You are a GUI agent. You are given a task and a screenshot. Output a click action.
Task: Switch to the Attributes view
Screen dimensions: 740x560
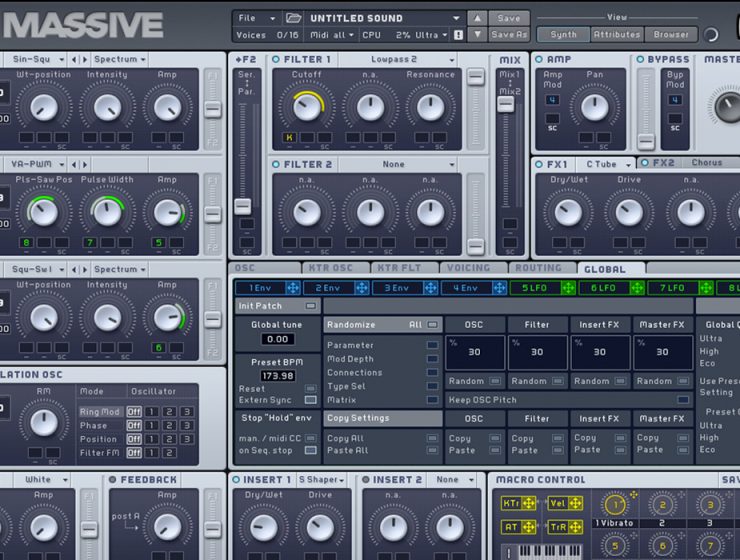(x=617, y=34)
